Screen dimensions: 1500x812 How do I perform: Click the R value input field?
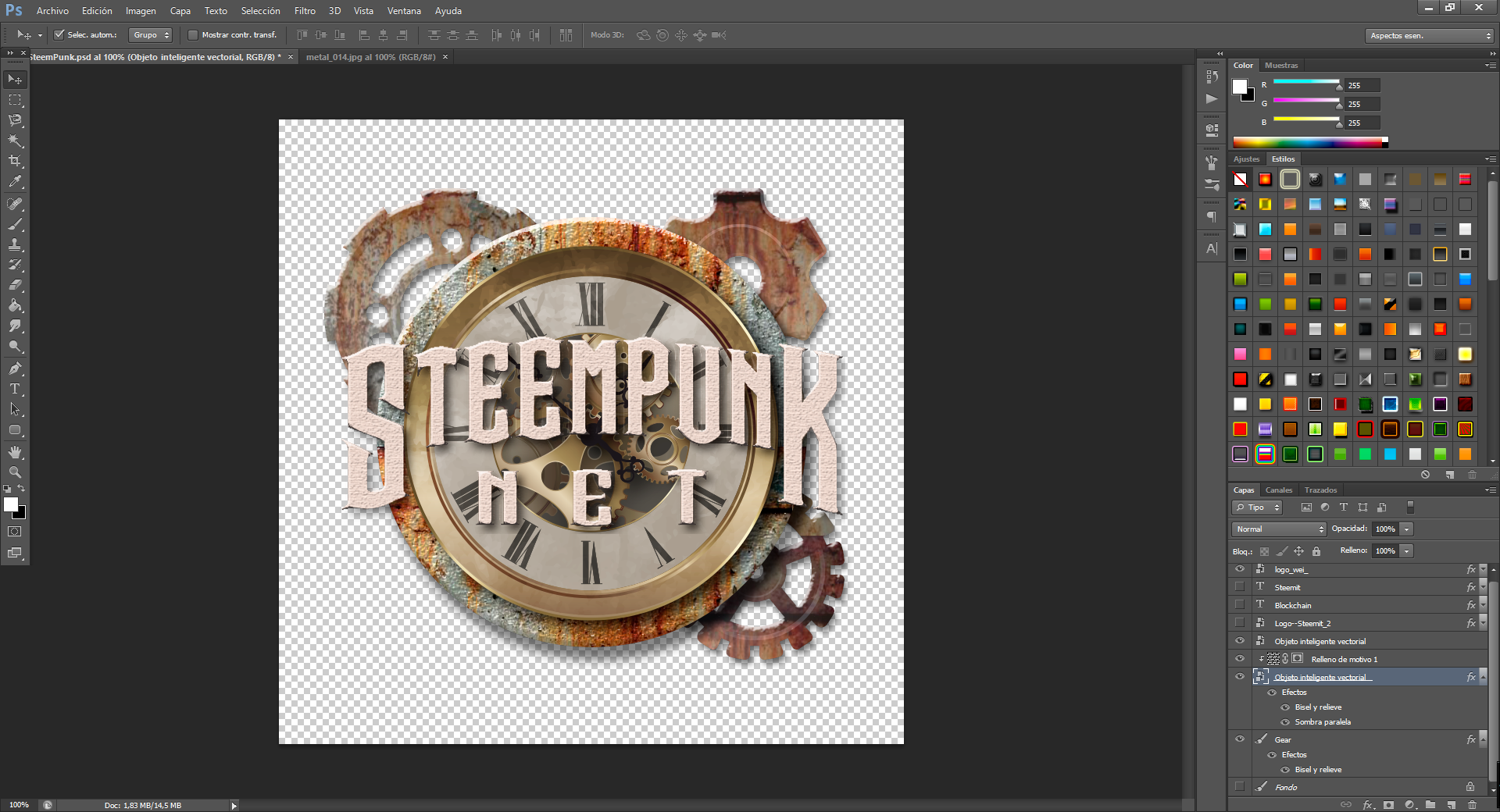(1363, 85)
